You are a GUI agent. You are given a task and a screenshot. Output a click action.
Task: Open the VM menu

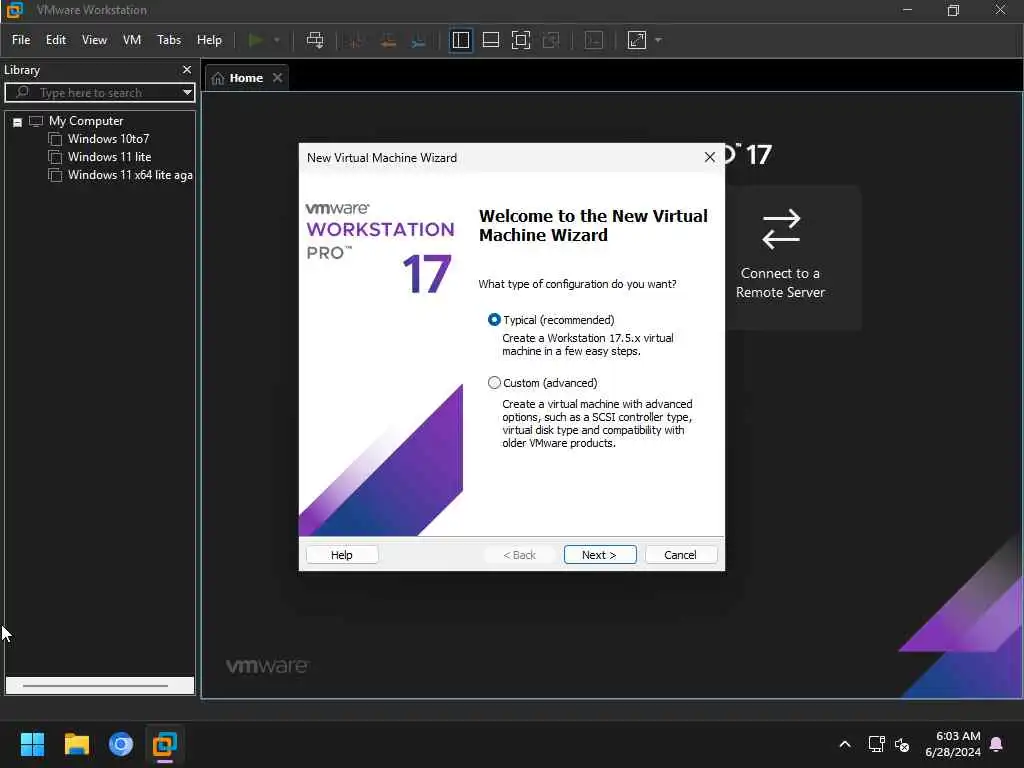click(132, 40)
